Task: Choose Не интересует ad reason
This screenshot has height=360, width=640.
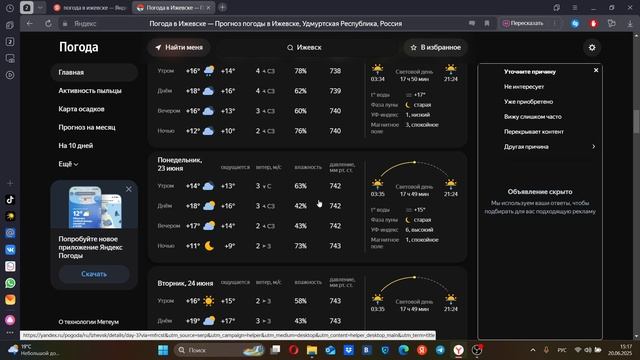Action: pyautogui.click(x=524, y=87)
